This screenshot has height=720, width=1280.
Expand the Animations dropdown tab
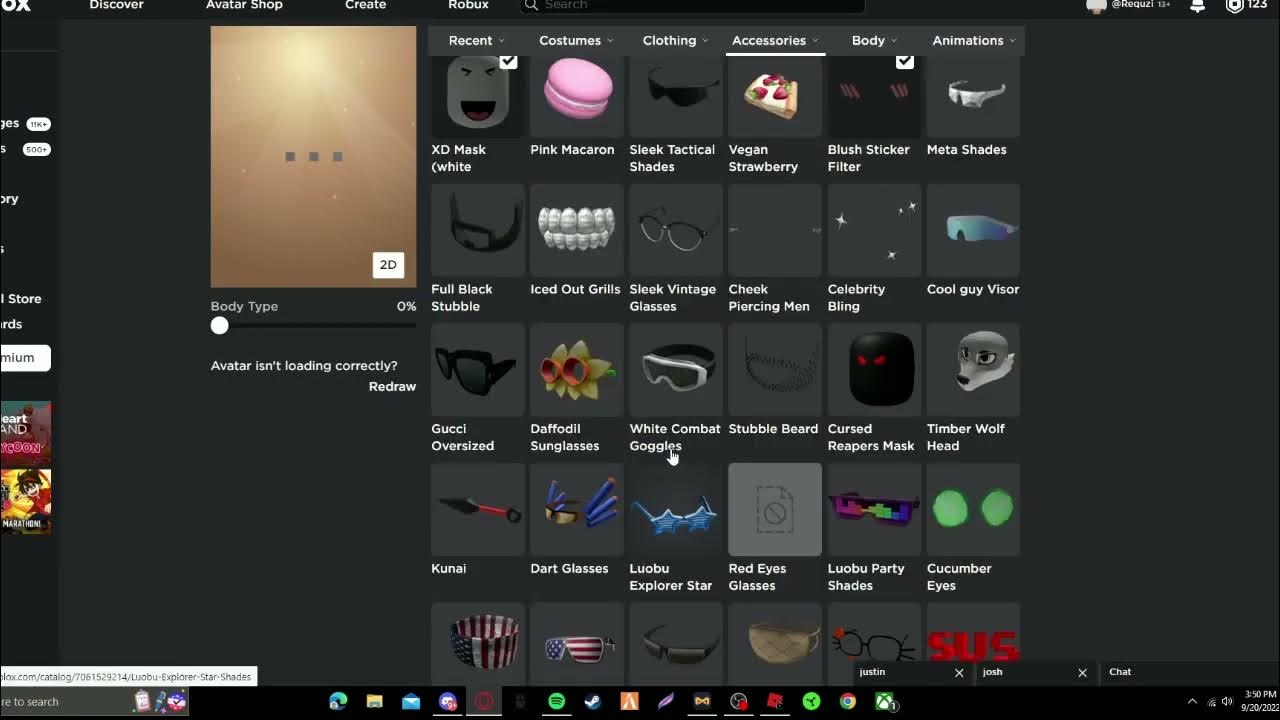[973, 40]
